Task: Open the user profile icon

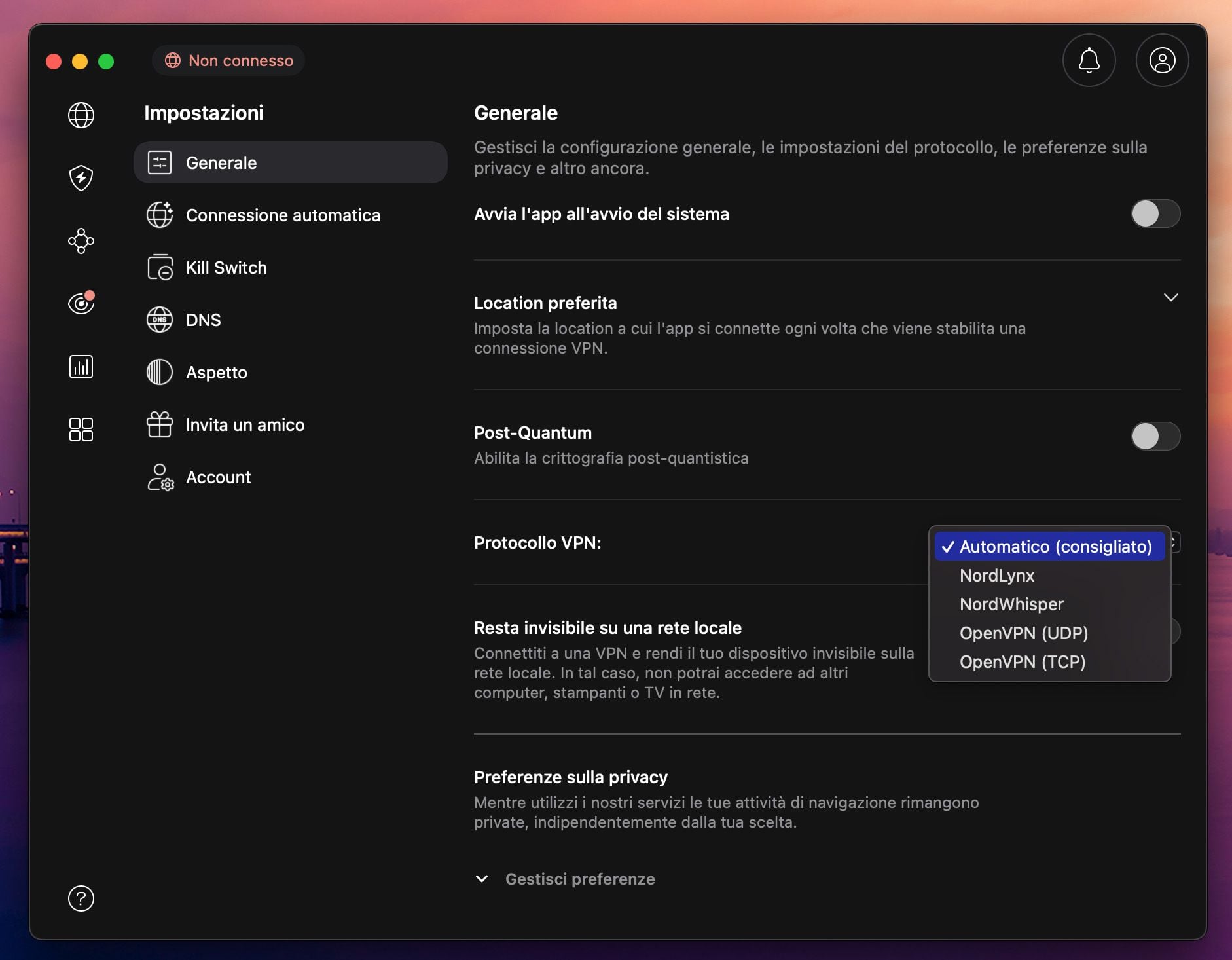Action: tap(1163, 60)
